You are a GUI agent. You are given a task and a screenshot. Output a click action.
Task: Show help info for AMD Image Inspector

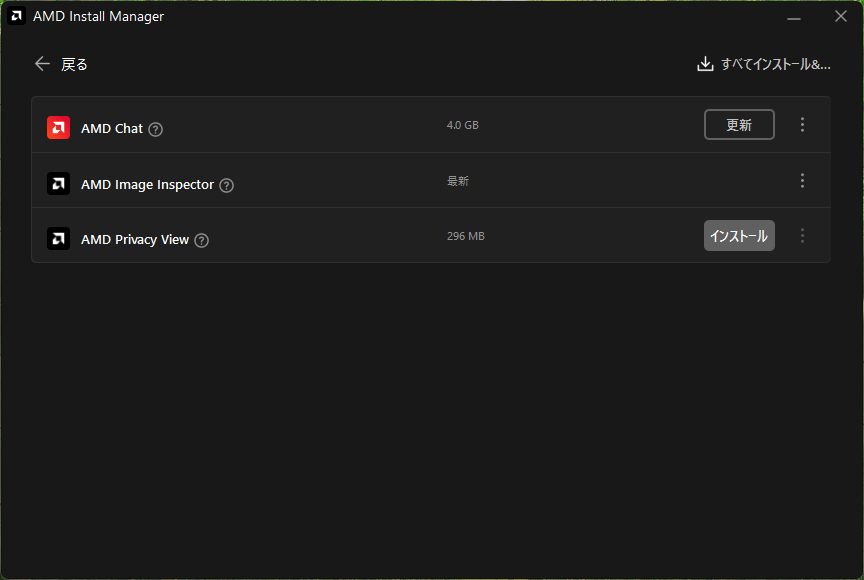coord(226,185)
